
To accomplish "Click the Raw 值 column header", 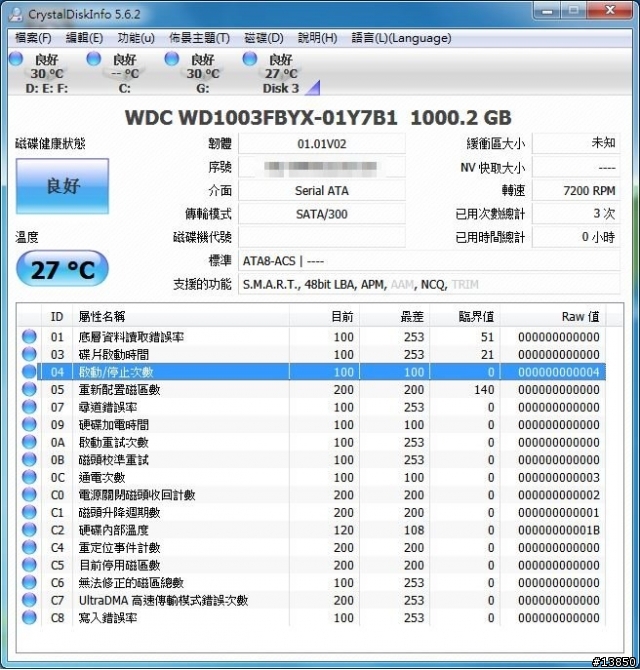I will click(x=553, y=317).
